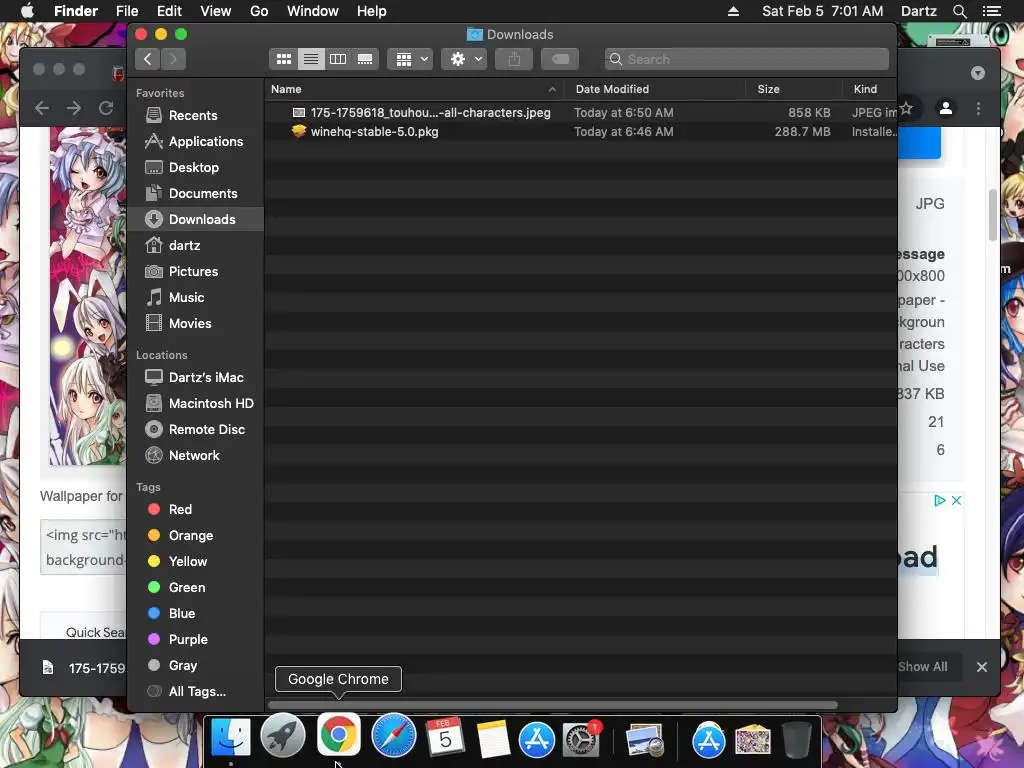
Task: Open the item grouping dropdown
Action: coord(410,59)
